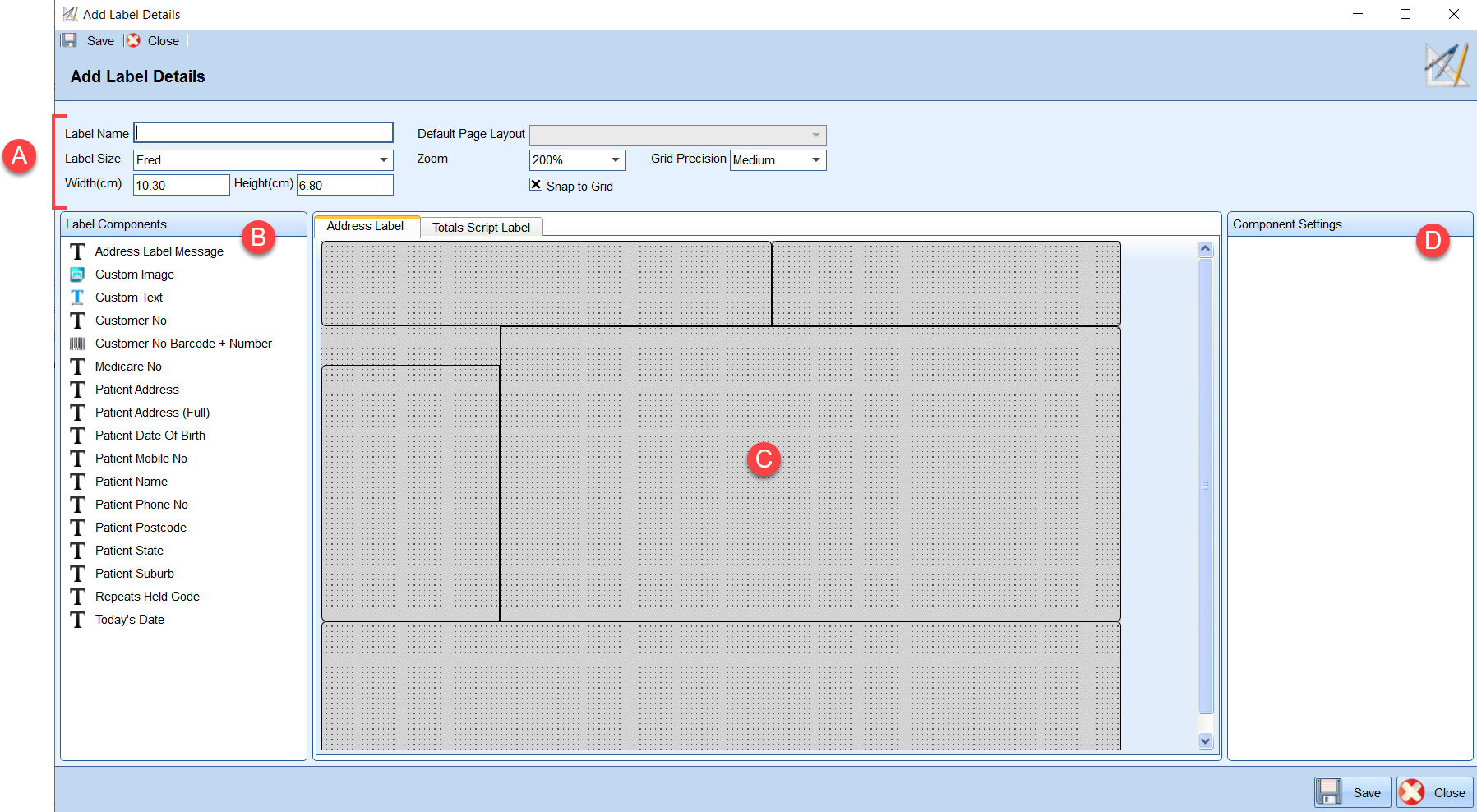The width and height of the screenshot is (1477, 812).
Task: Select Patient Address (Full) component
Action: [x=153, y=413]
